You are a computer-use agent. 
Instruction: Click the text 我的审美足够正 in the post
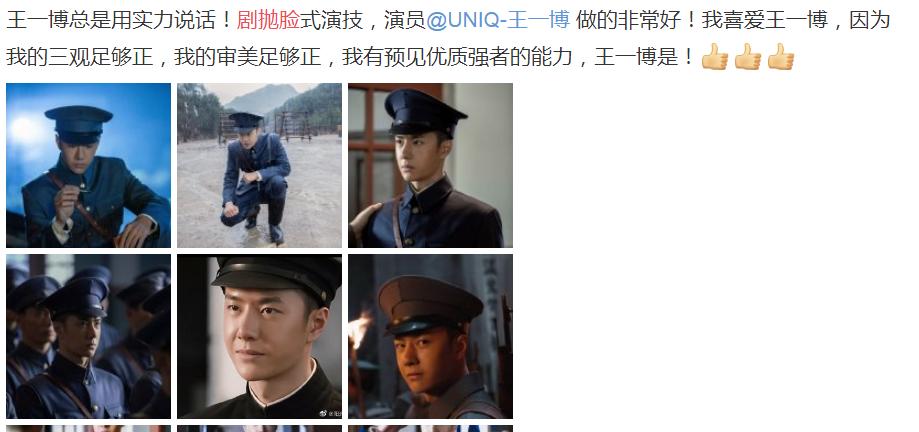pyautogui.click(x=247, y=57)
